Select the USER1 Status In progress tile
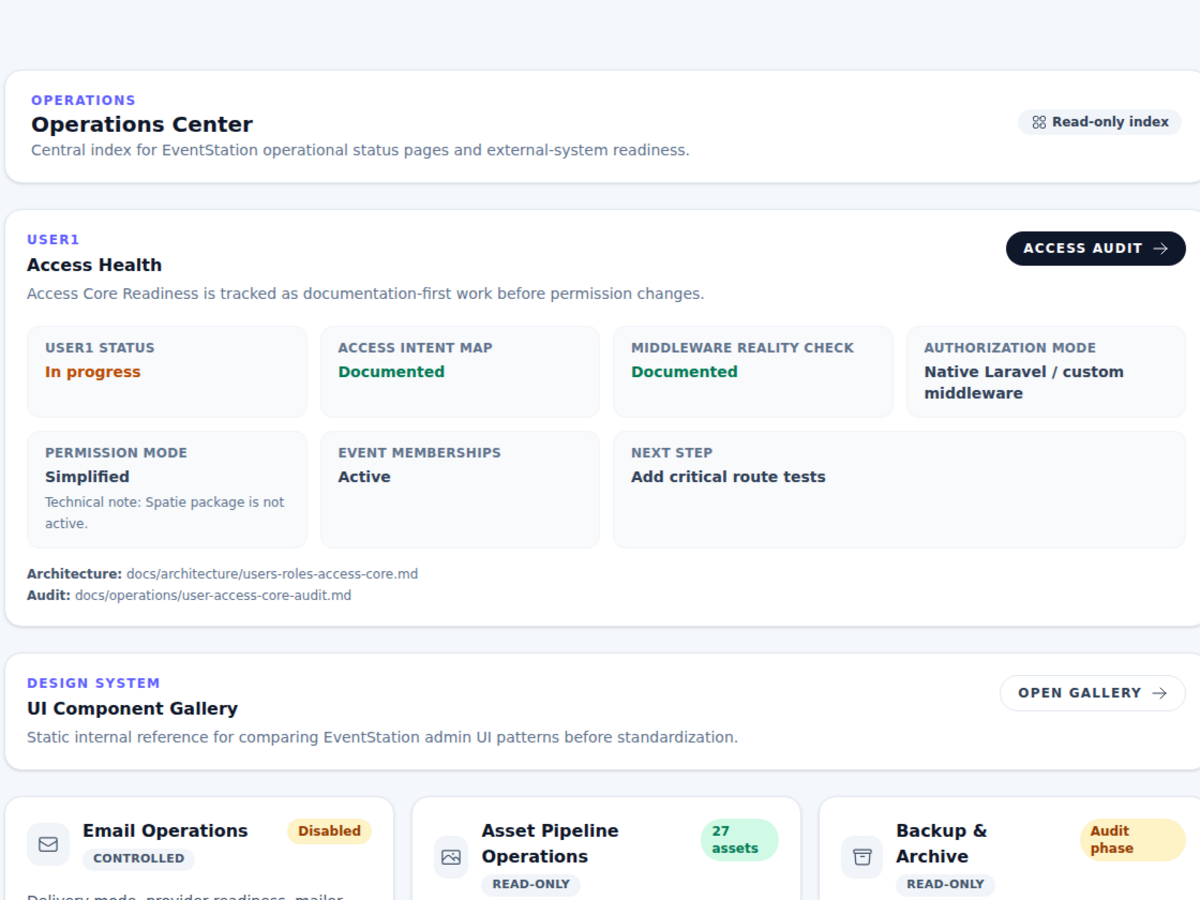The image size is (1200, 900). tap(167, 371)
